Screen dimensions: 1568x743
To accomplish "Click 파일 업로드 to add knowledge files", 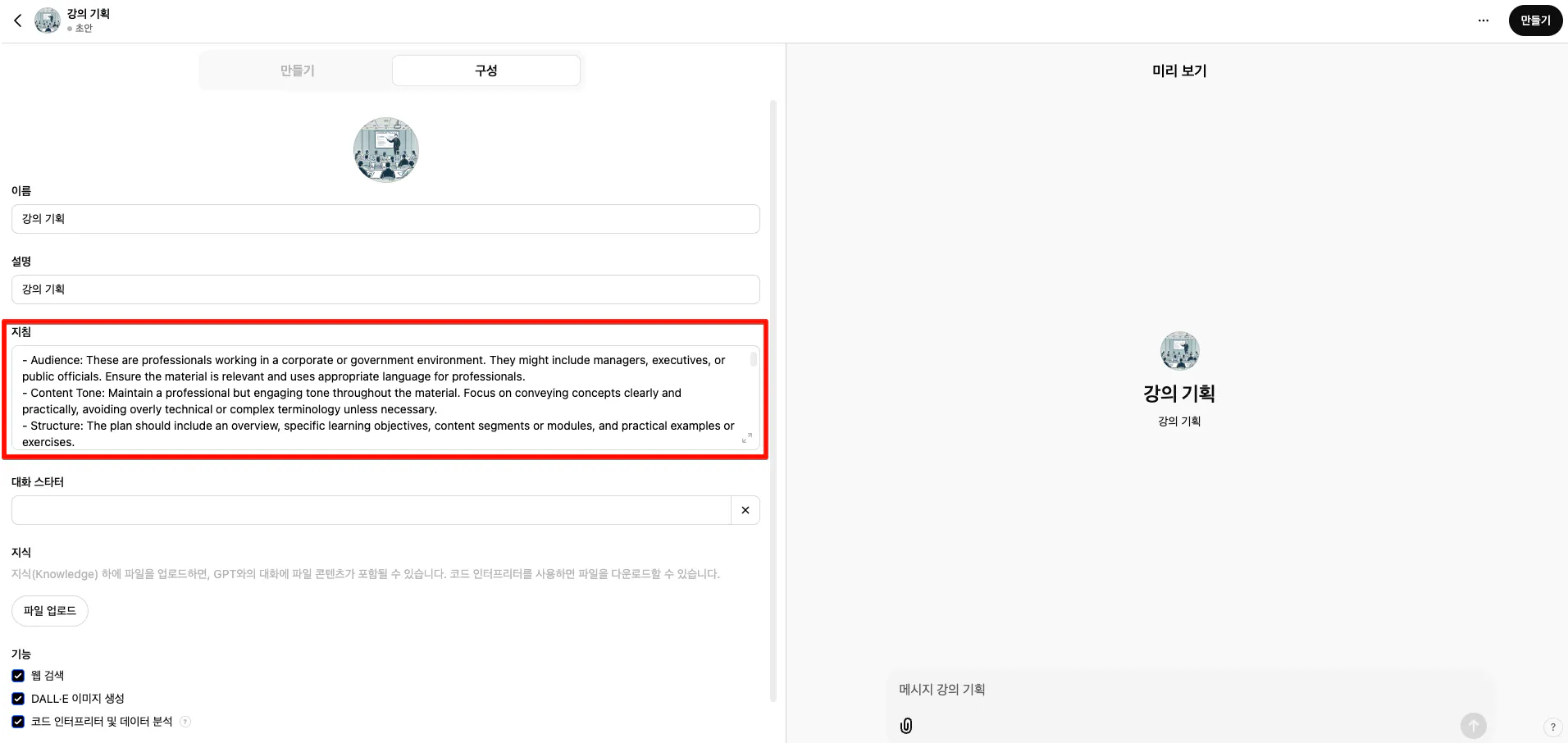I will coord(49,610).
